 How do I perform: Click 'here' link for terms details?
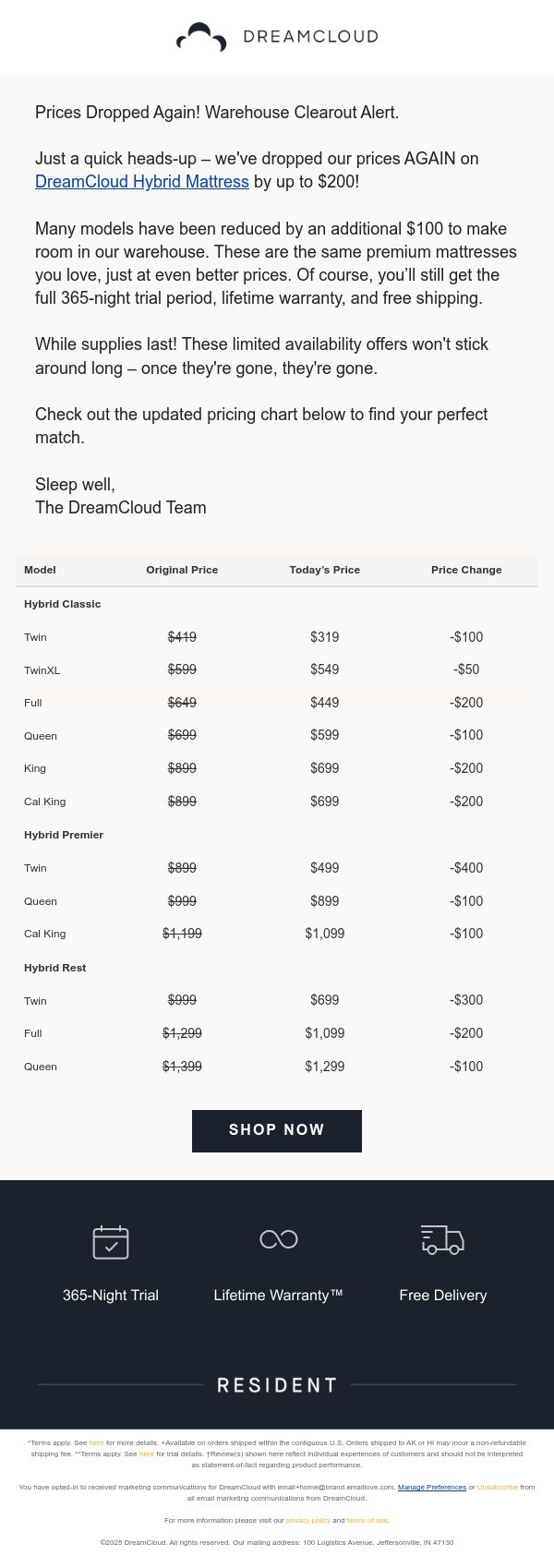pos(96,1442)
